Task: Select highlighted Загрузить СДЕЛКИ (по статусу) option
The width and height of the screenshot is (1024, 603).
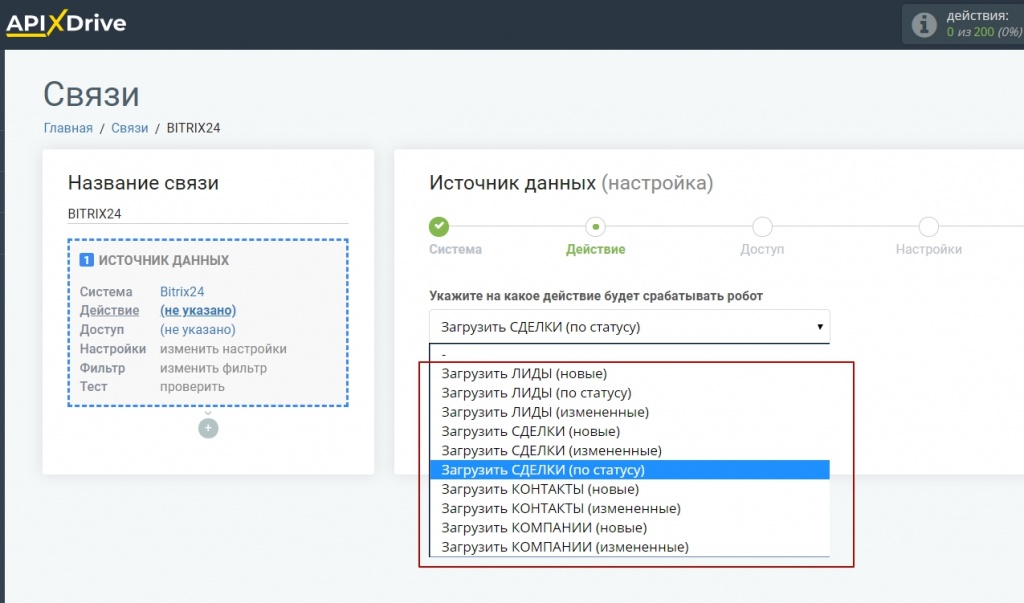Action: 630,470
